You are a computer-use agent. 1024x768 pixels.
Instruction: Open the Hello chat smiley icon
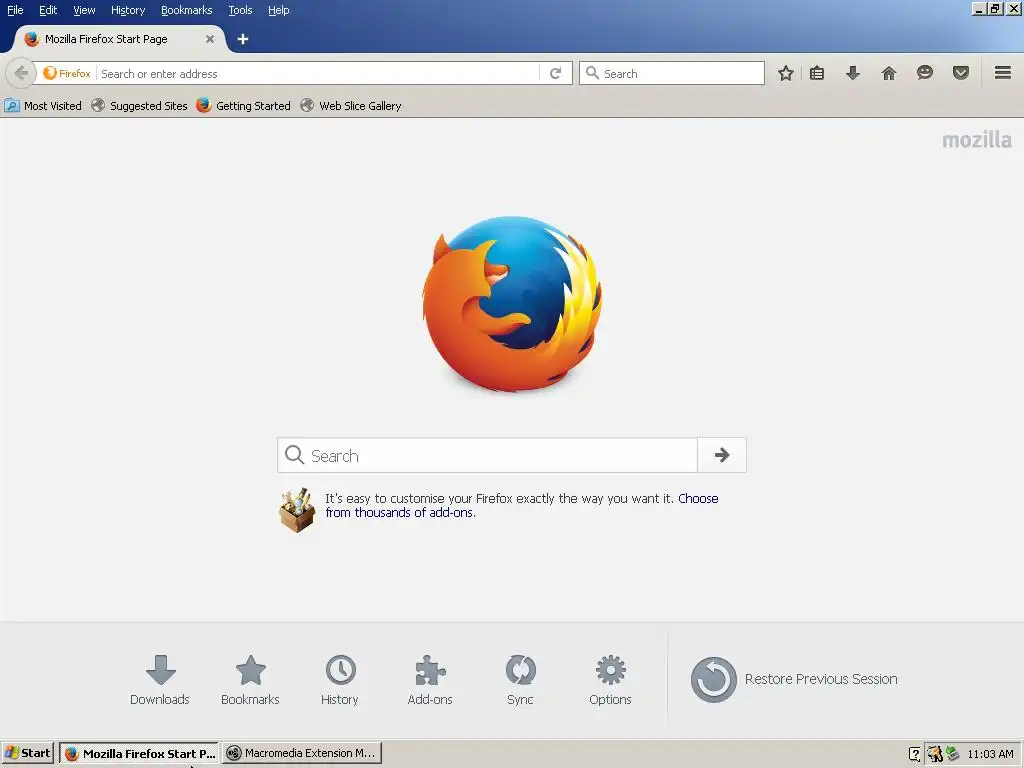click(x=925, y=73)
